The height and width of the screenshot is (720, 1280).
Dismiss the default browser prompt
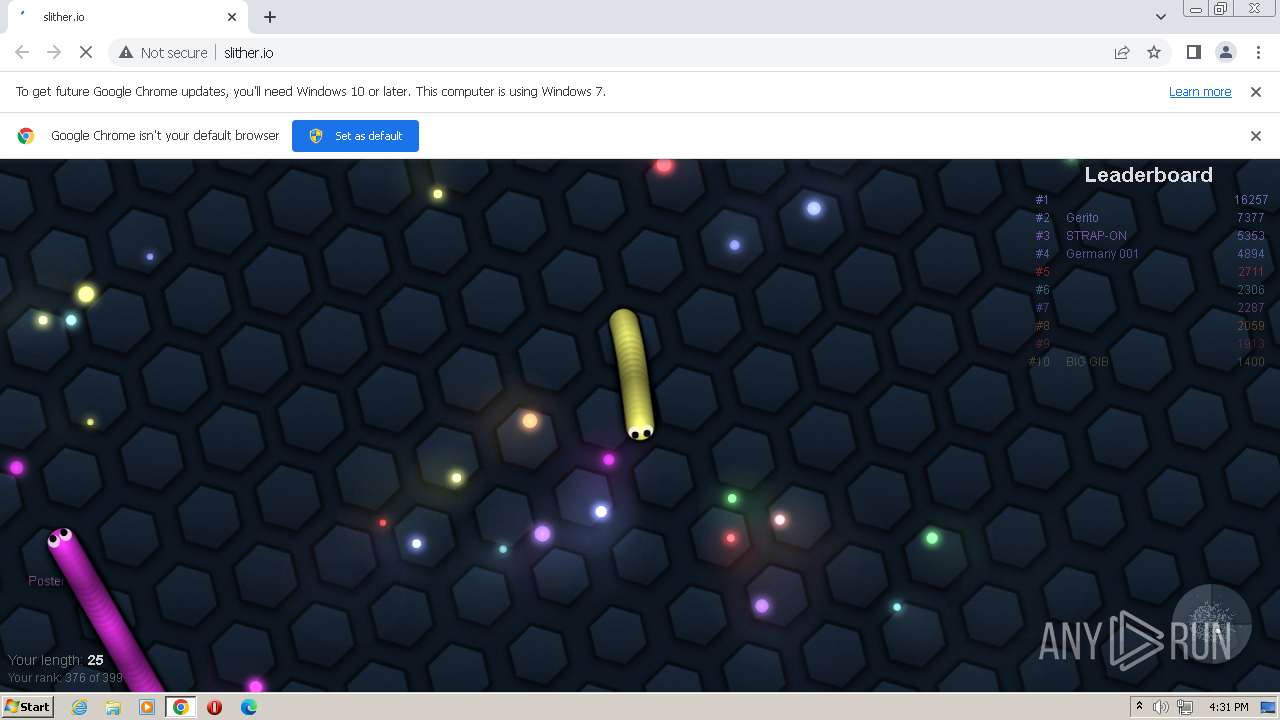tap(1256, 136)
